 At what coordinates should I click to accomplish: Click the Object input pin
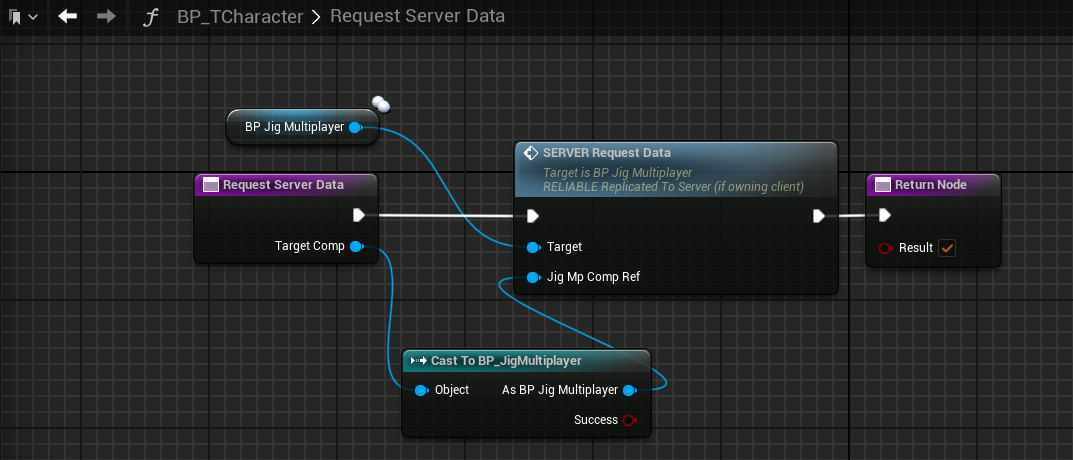422,390
